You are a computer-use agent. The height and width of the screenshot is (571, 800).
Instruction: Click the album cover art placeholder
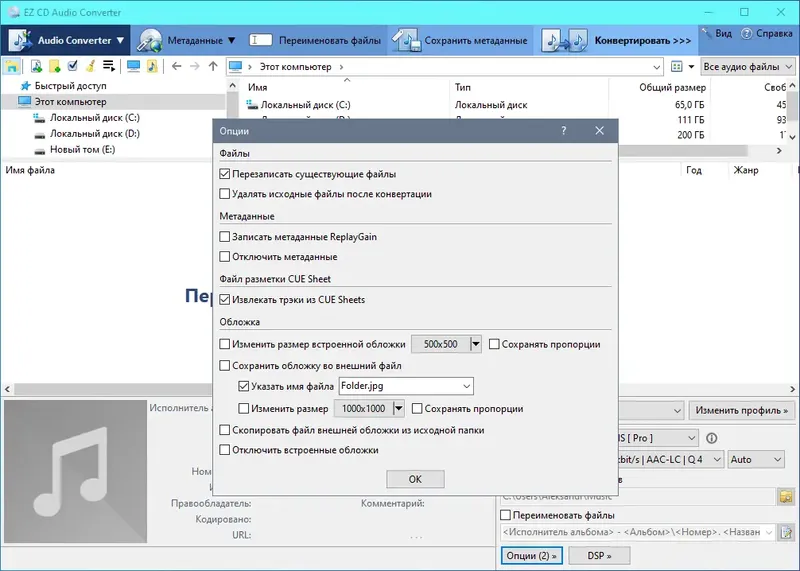pyautogui.click(x=76, y=471)
